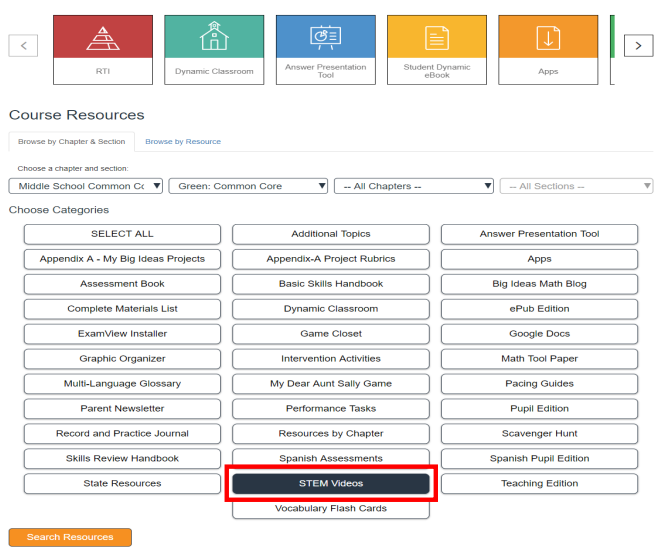This screenshot has width=672, height=555.
Task: Deselect the STEM Videos category
Action: 331,483
